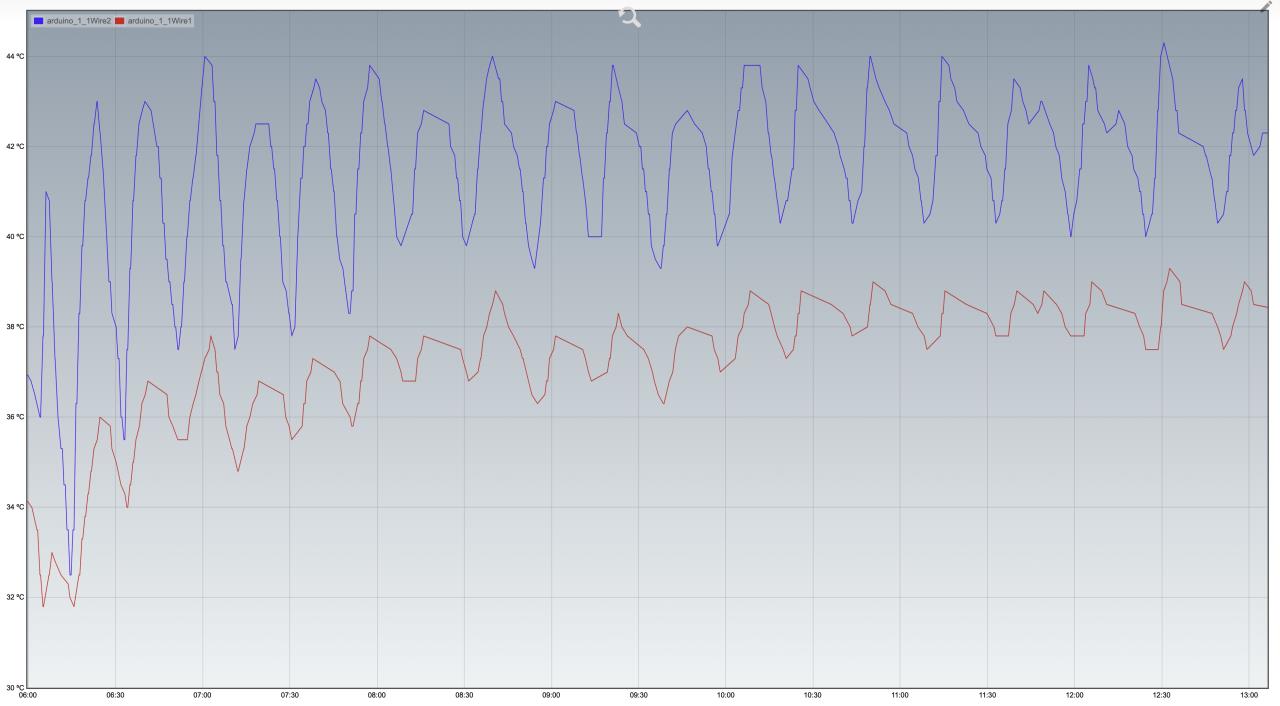
Task: Click the blue line's highest peak near 12:30
Action: pyautogui.click(x=1163, y=44)
